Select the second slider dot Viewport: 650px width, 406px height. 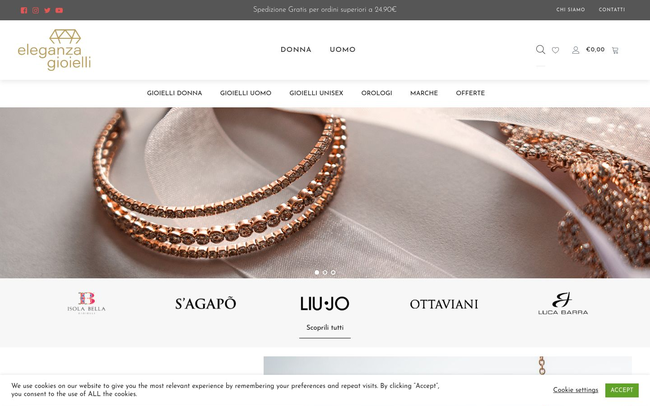pos(325,272)
